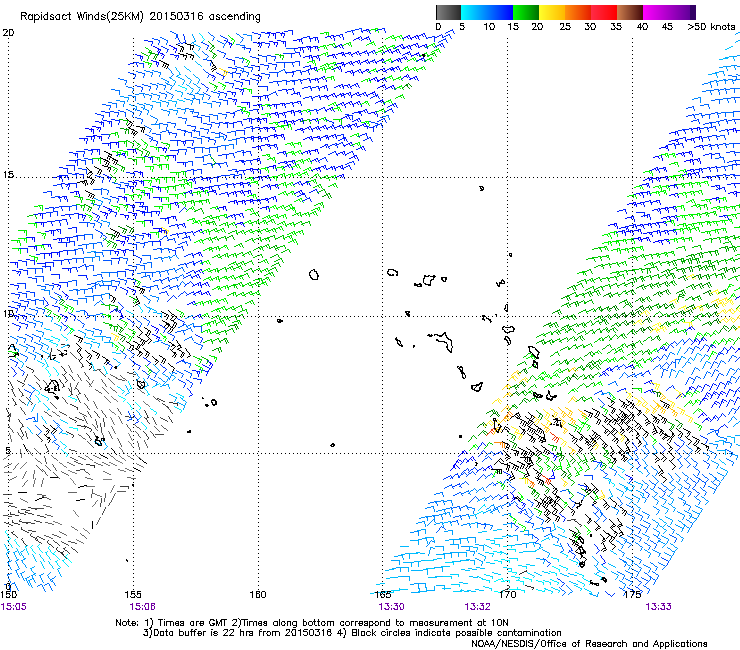740x650 pixels.
Task: Click the purple '15:06' pass time
Action: [x=142, y=607]
